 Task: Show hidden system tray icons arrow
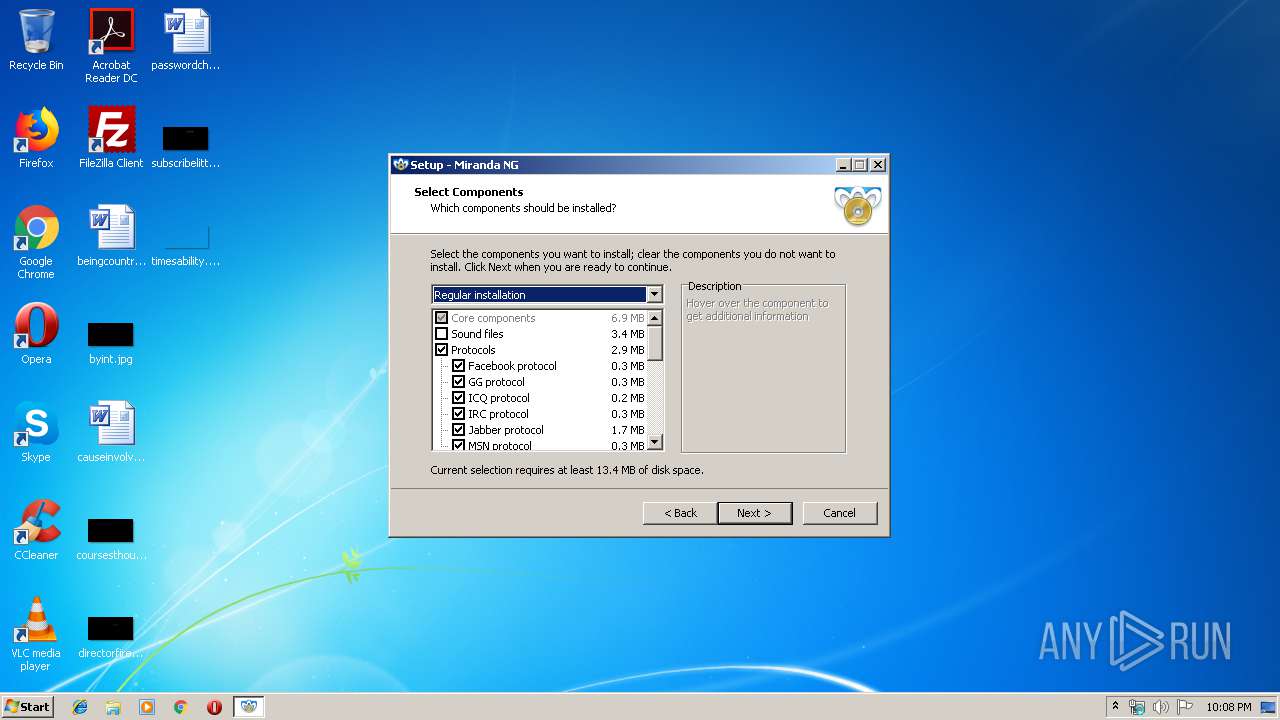tap(1115, 706)
